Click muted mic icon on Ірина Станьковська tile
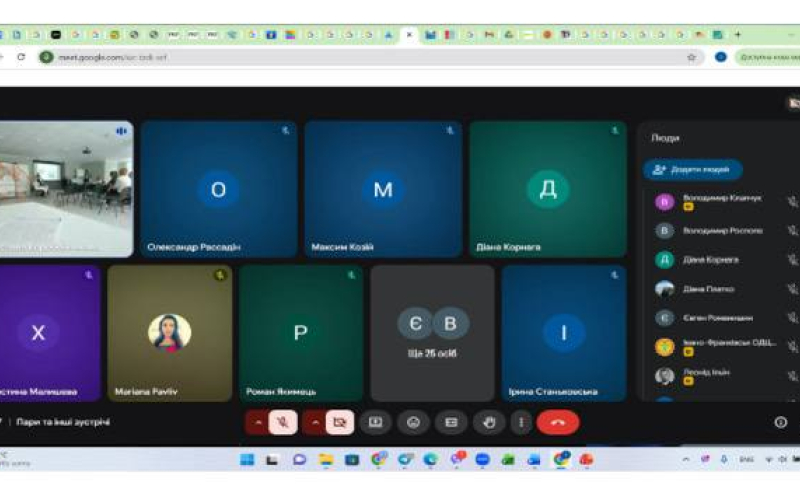The height and width of the screenshot is (500, 800). pos(614,275)
